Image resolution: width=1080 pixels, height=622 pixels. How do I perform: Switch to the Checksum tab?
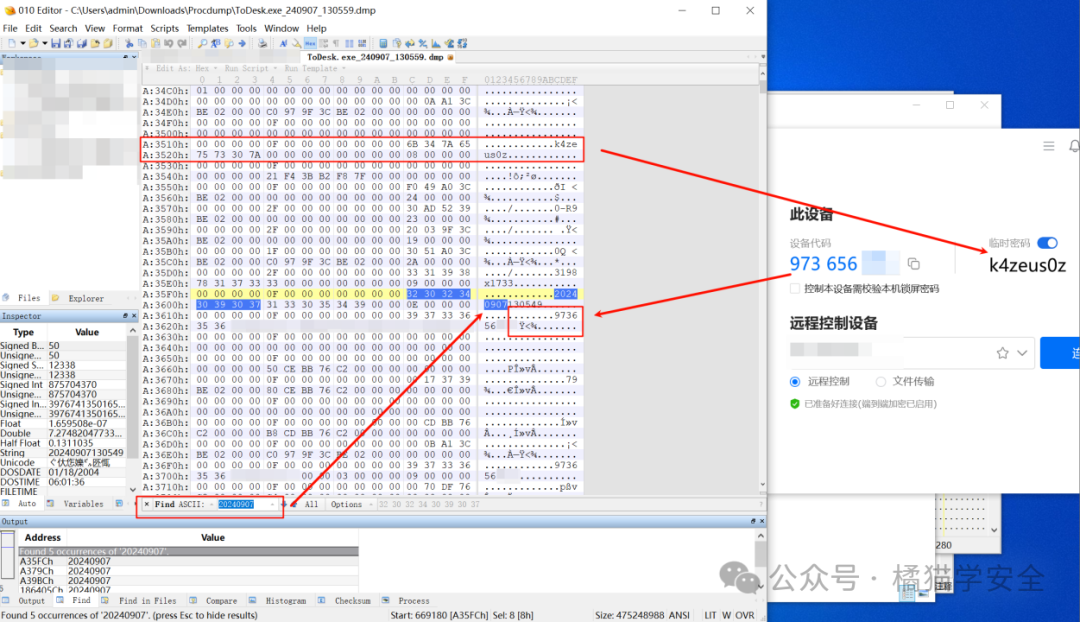point(346,601)
